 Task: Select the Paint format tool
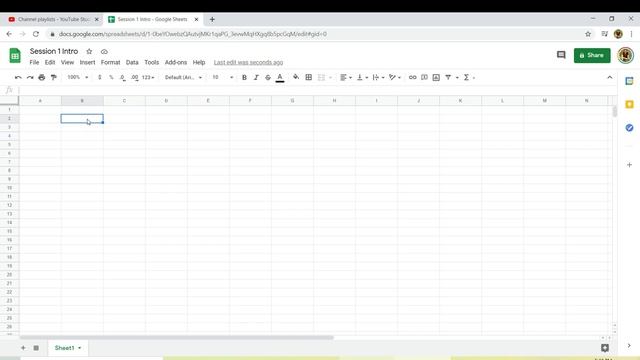click(53, 77)
